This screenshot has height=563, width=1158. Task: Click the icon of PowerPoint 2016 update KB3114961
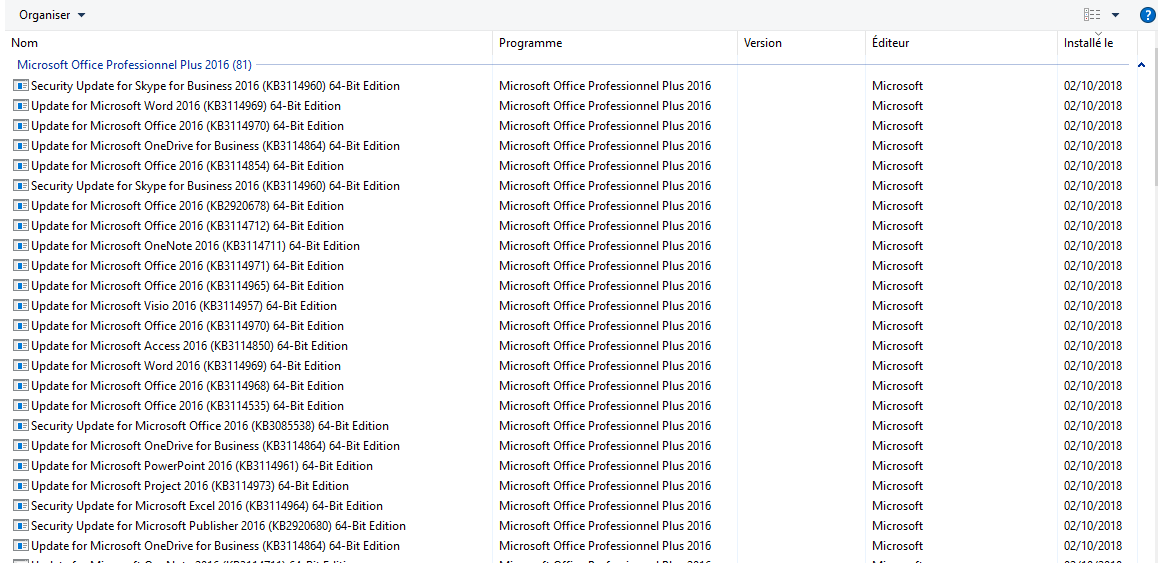pos(21,465)
